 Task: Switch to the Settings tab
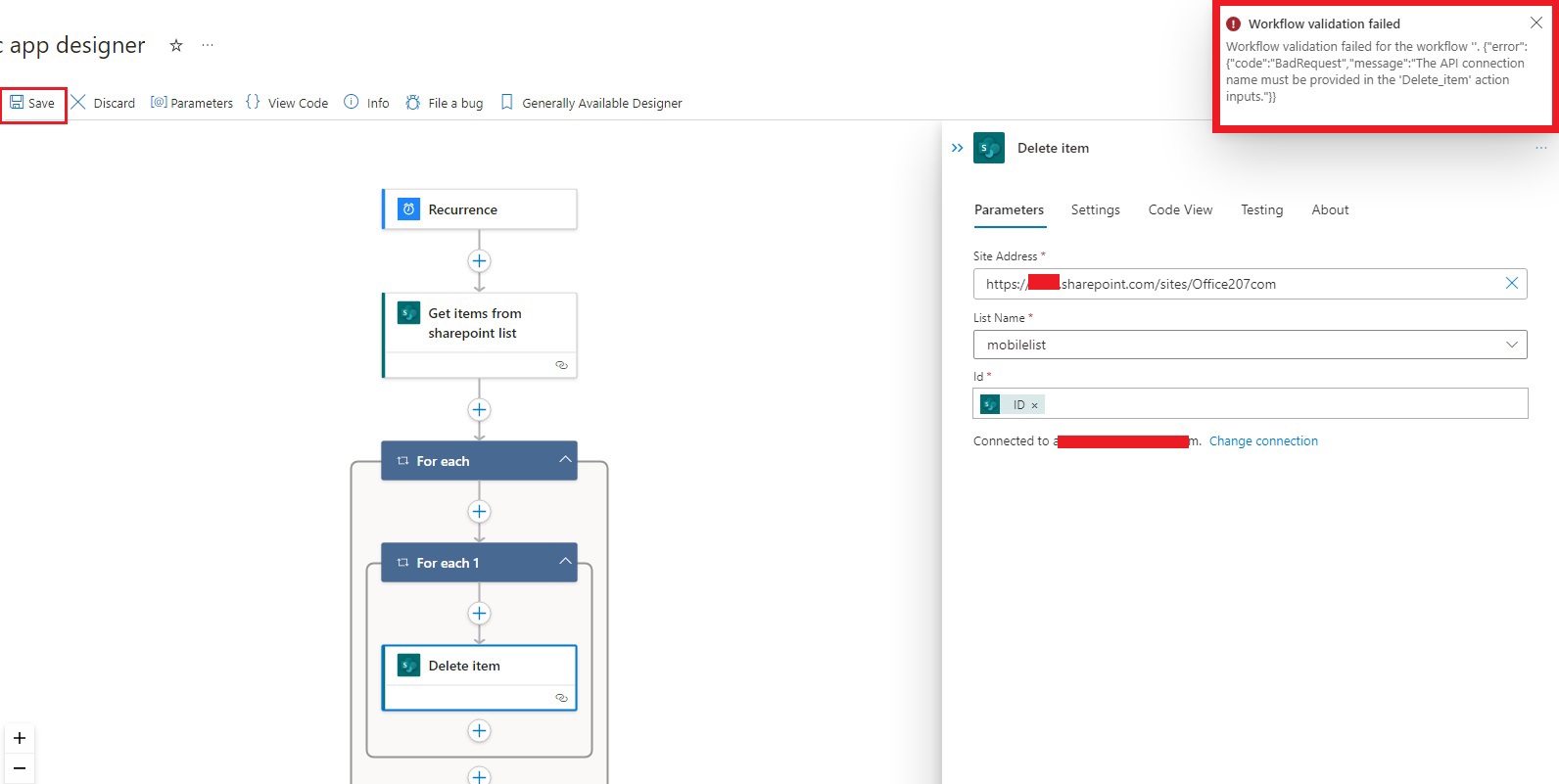point(1095,209)
